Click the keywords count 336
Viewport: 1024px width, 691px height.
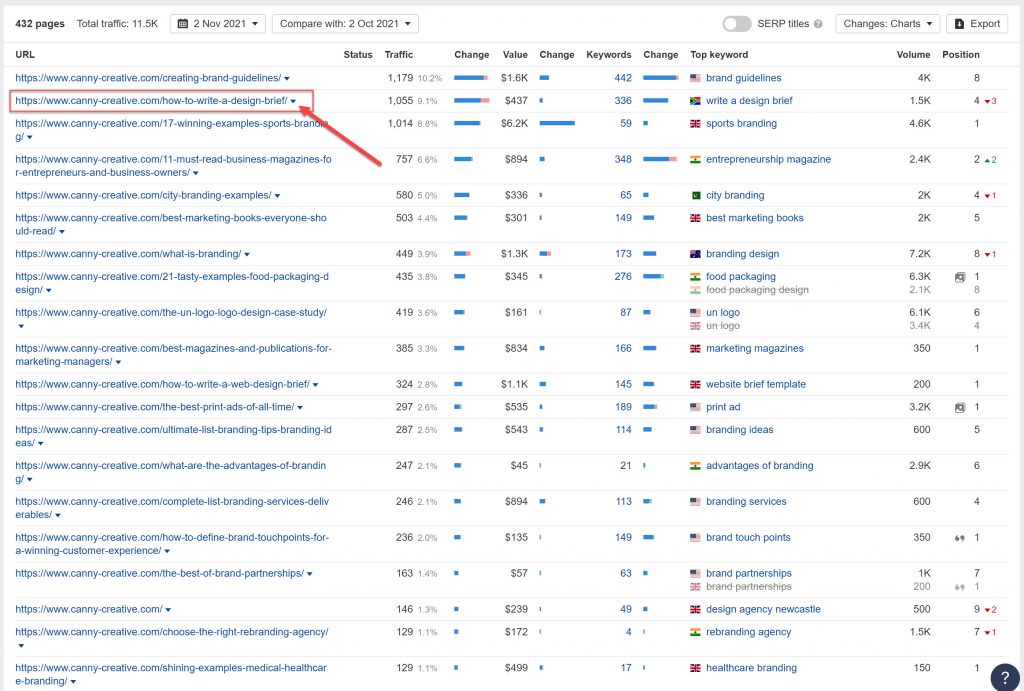(x=623, y=101)
